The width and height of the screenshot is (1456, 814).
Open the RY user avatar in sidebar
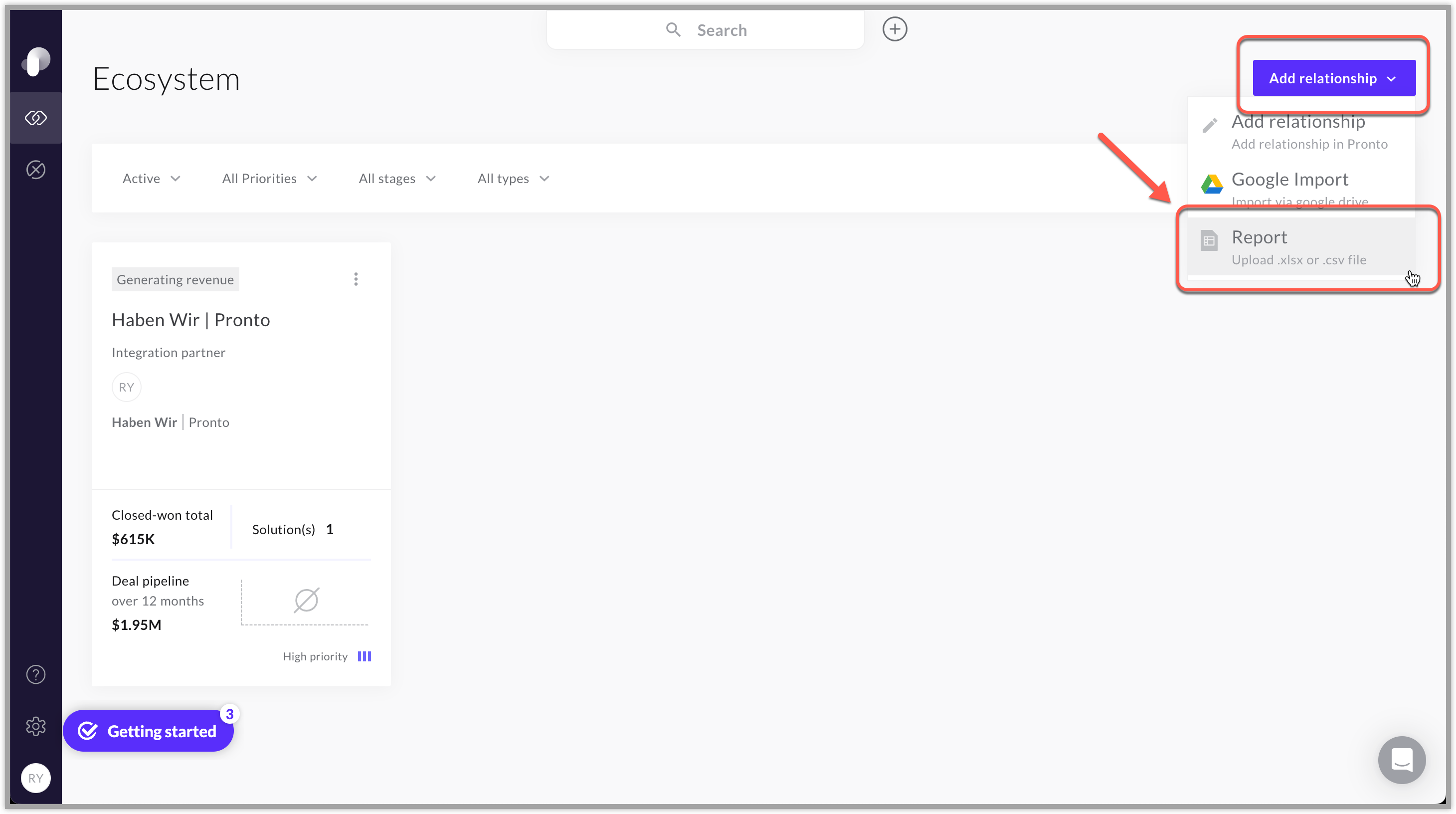tap(35, 778)
